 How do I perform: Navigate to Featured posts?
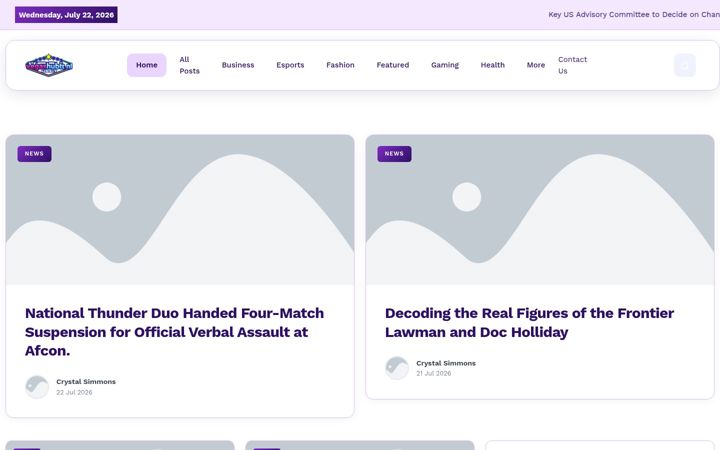[x=393, y=65]
